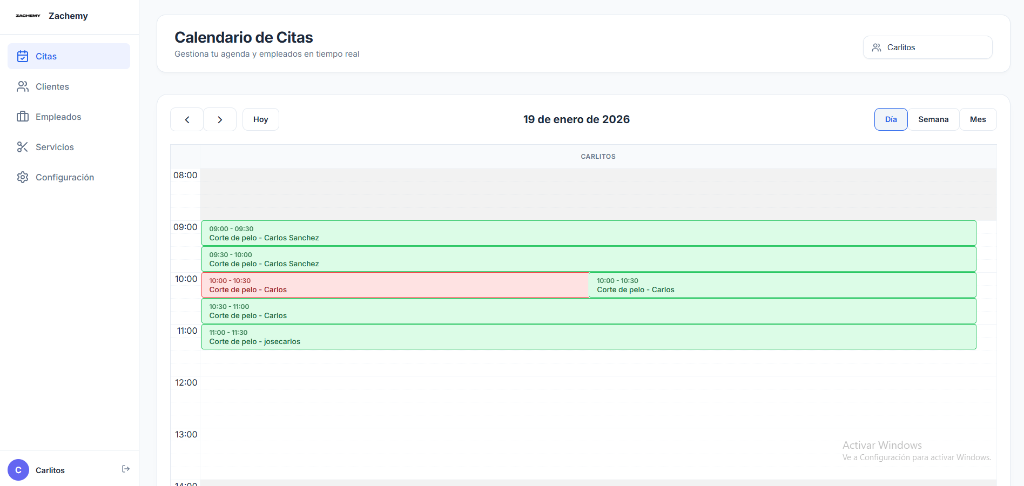Open the red 10:00 Carlos appointment
Image resolution: width=1024 pixels, height=486 pixels.
point(395,285)
